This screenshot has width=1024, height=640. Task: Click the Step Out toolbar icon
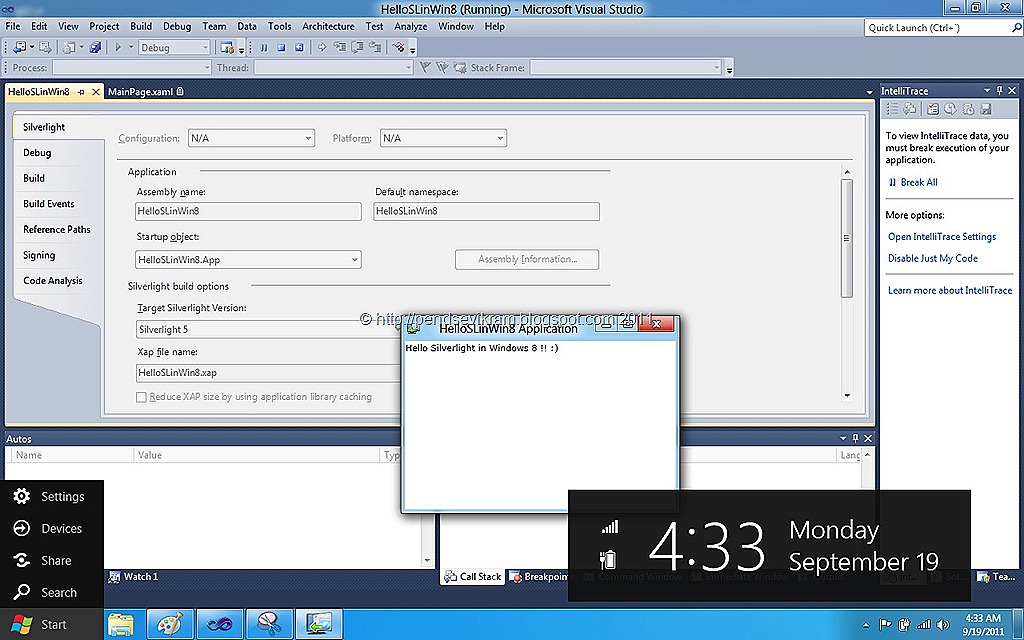375,47
